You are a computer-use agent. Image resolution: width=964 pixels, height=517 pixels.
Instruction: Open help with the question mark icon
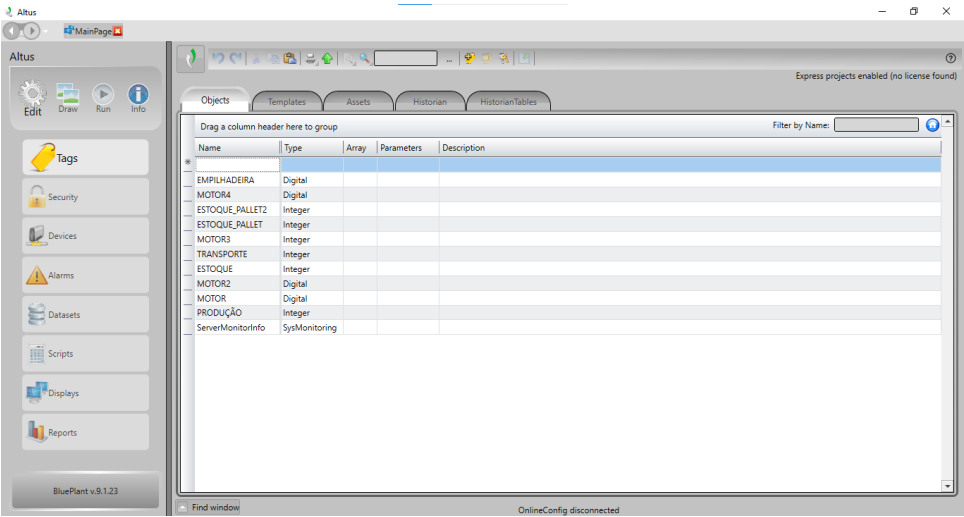pyautogui.click(x=950, y=59)
